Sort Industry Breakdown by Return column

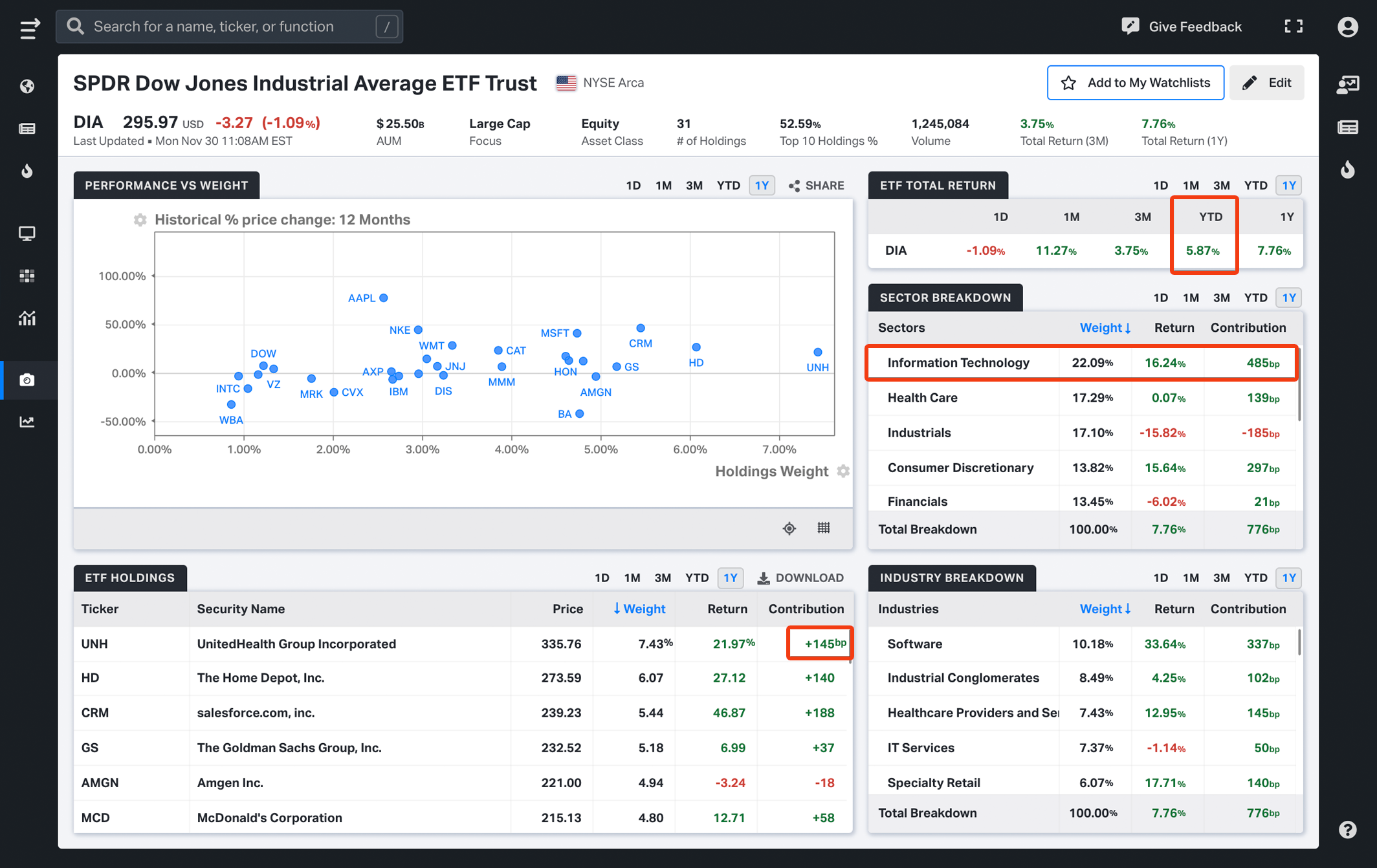tap(1174, 609)
